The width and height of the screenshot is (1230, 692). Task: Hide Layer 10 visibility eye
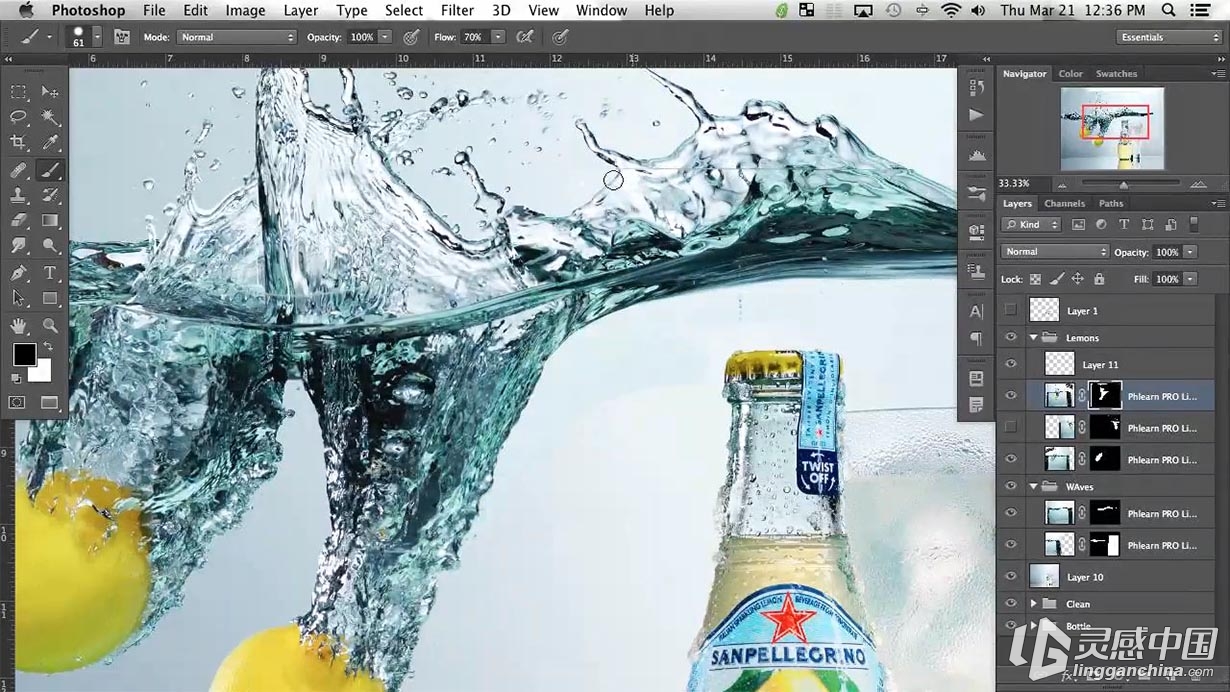pyautogui.click(x=1011, y=577)
